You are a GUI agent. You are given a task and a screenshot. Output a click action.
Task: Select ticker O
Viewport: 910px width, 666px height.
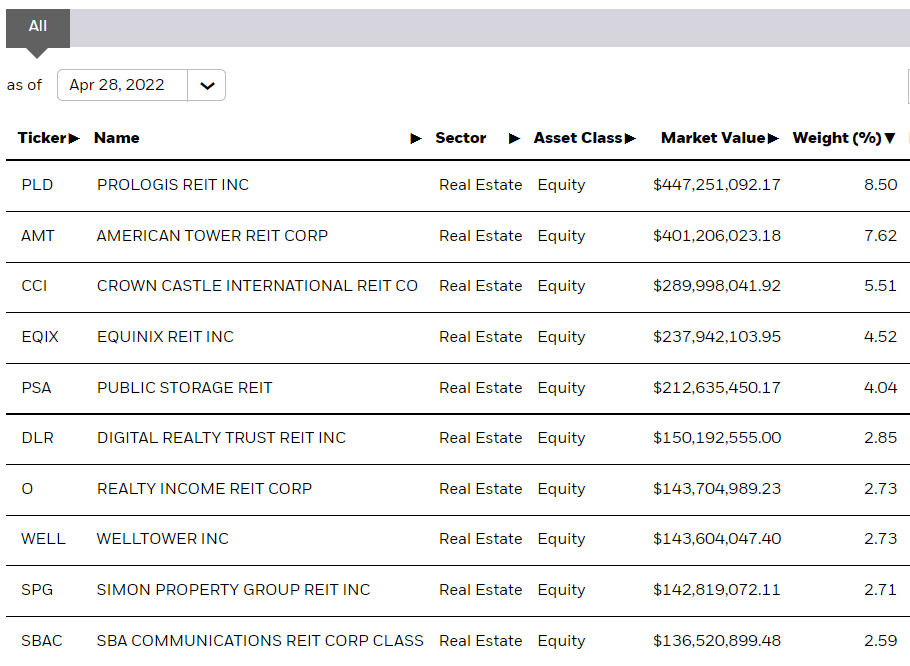point(27,489)
